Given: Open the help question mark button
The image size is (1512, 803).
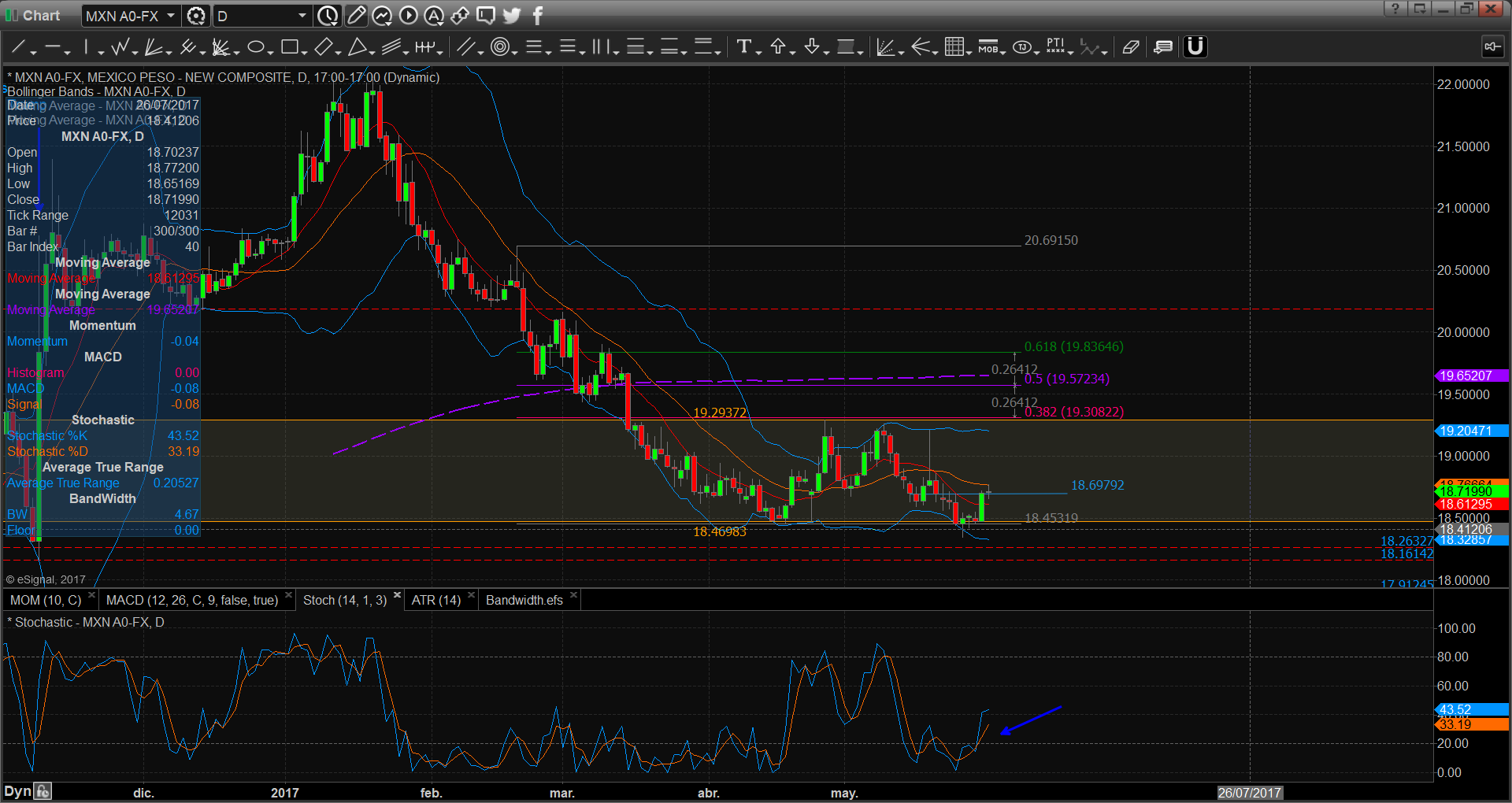Looking at the screenshot, I should (x=1395, y=9).
